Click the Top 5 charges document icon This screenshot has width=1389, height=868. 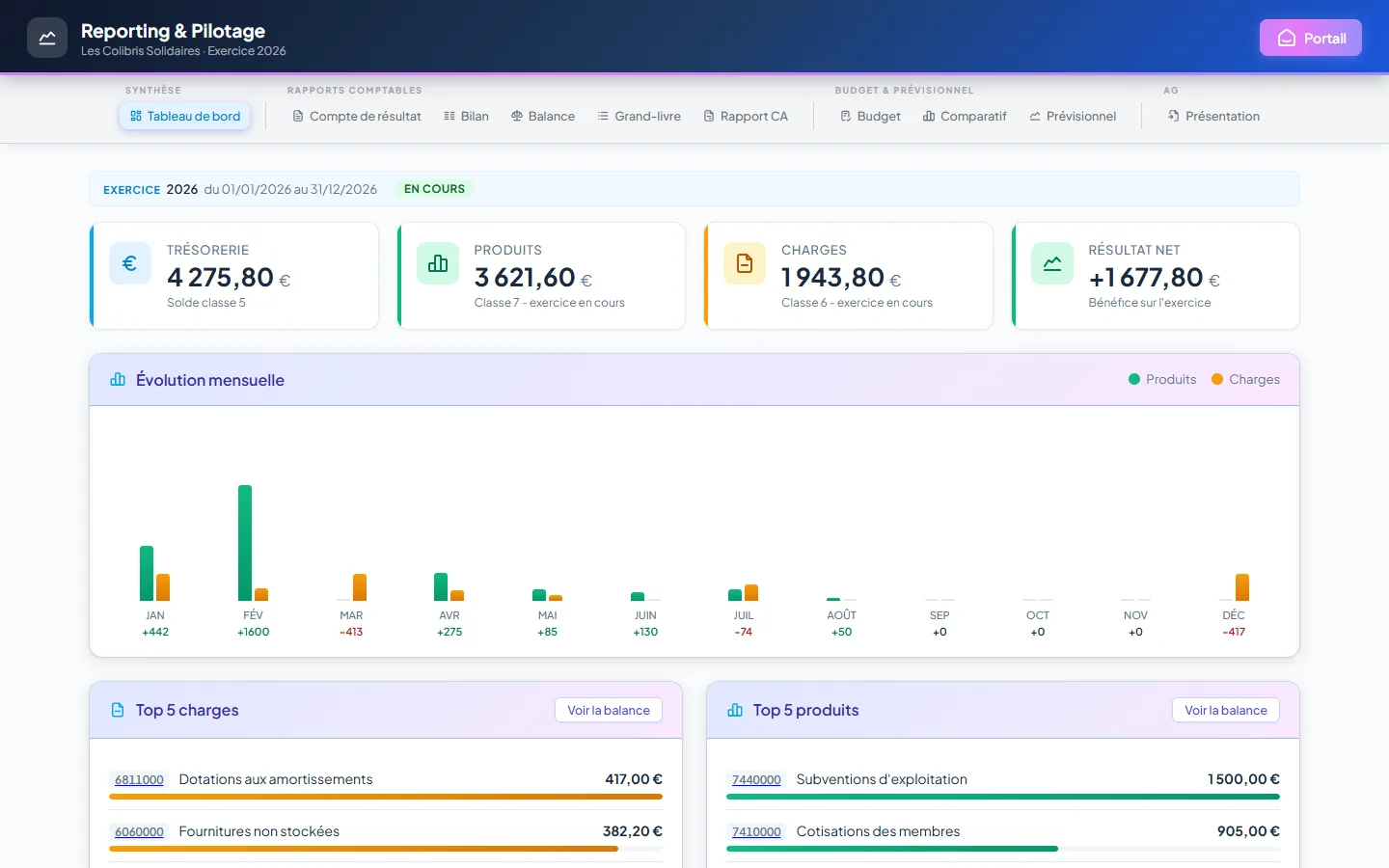click(x=118, y=710)
